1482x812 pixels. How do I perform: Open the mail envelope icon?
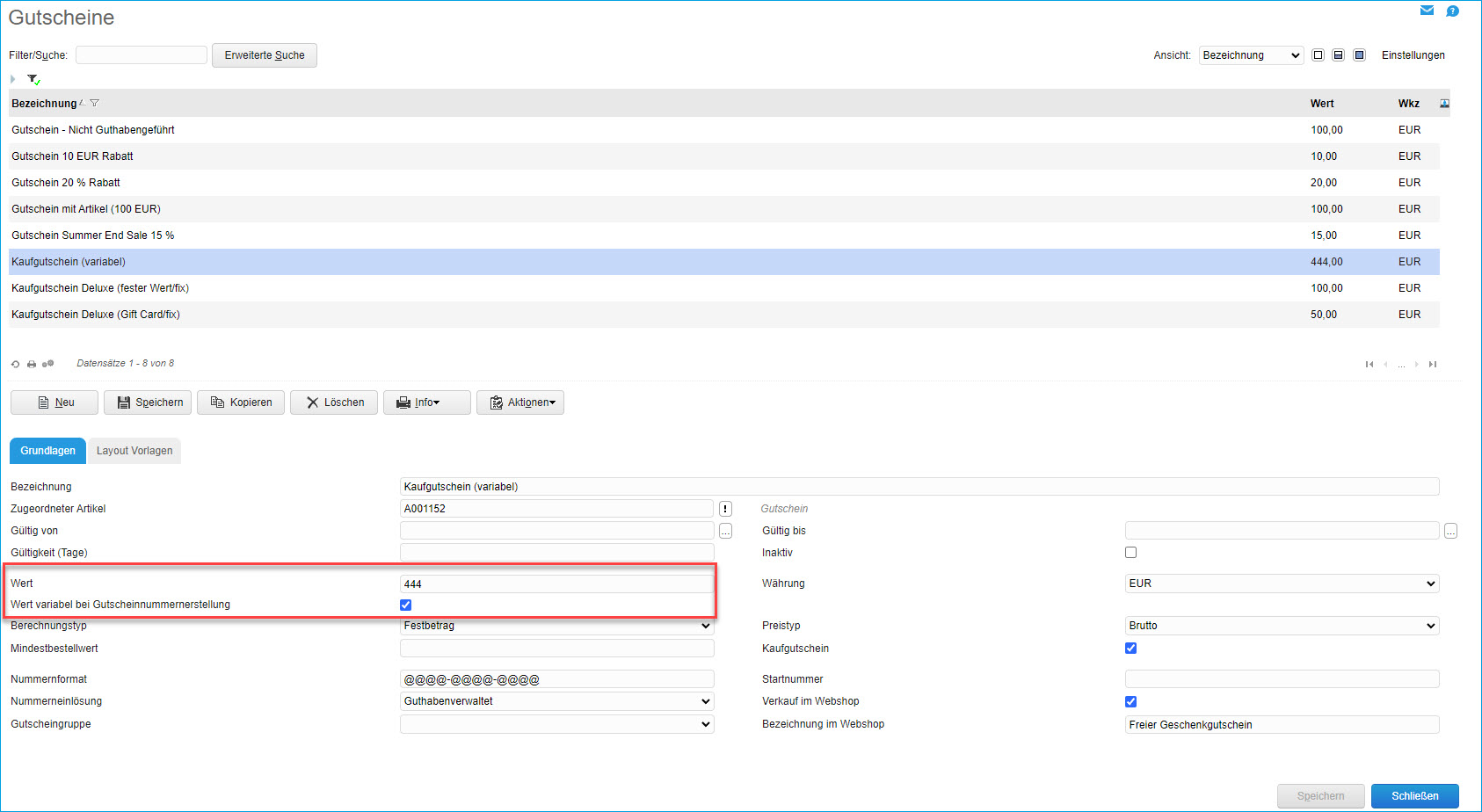pyautogui.click(x=1427, y=11)
